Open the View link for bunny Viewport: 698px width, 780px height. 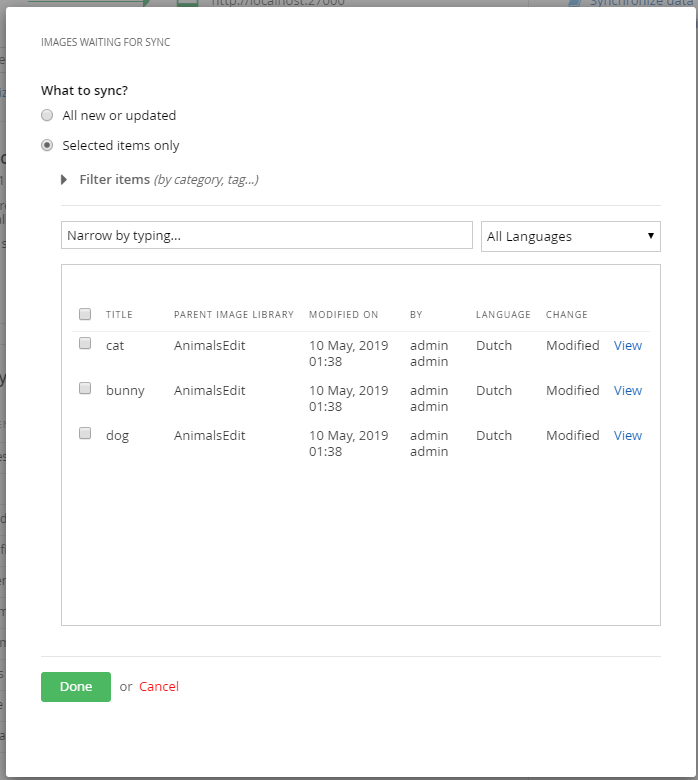628,390
